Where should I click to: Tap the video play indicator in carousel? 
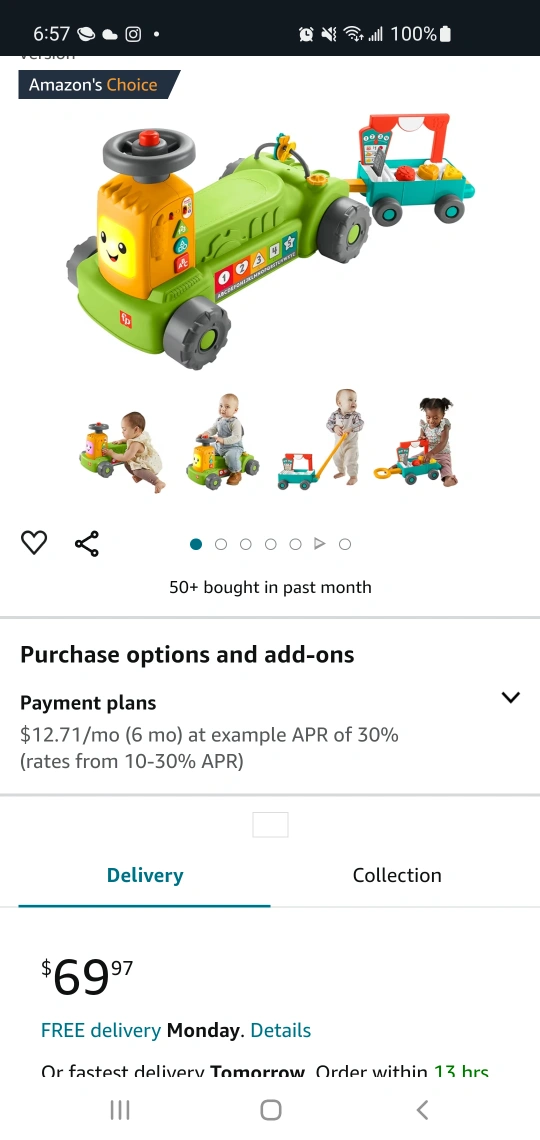point(319,544)
